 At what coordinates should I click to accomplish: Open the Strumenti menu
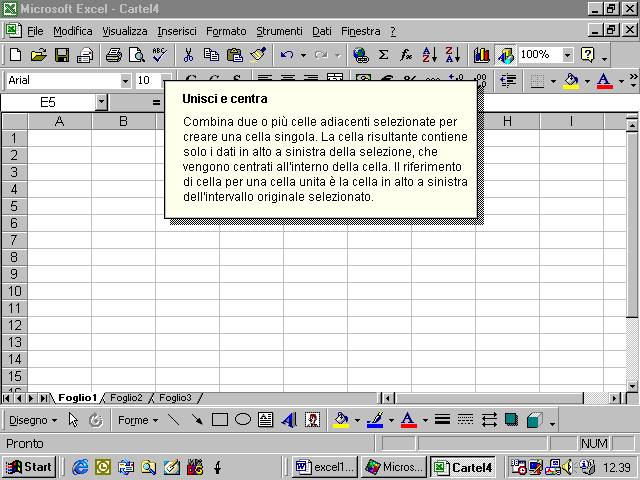[279, 31]
